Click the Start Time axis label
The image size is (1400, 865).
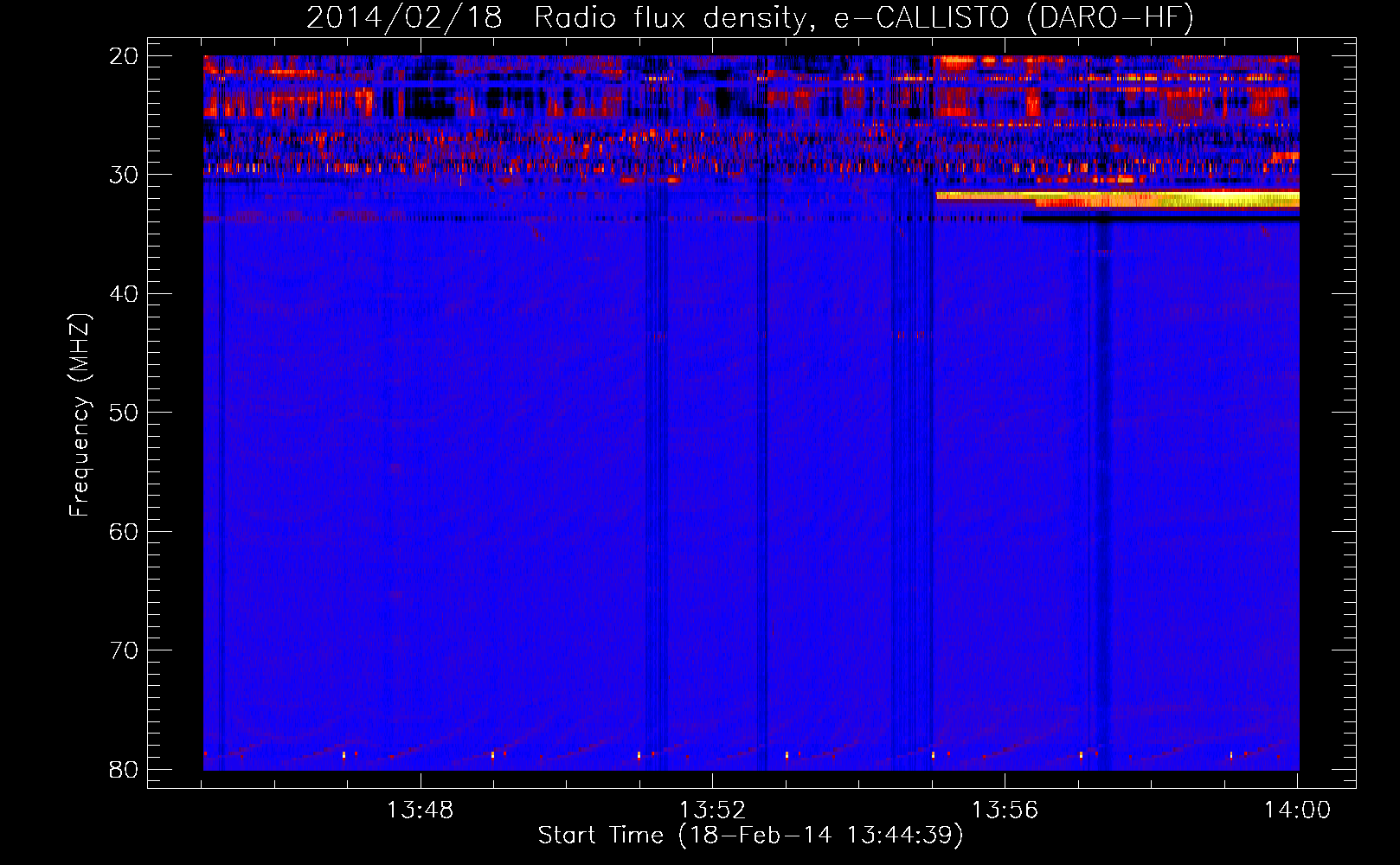point(750,836)
